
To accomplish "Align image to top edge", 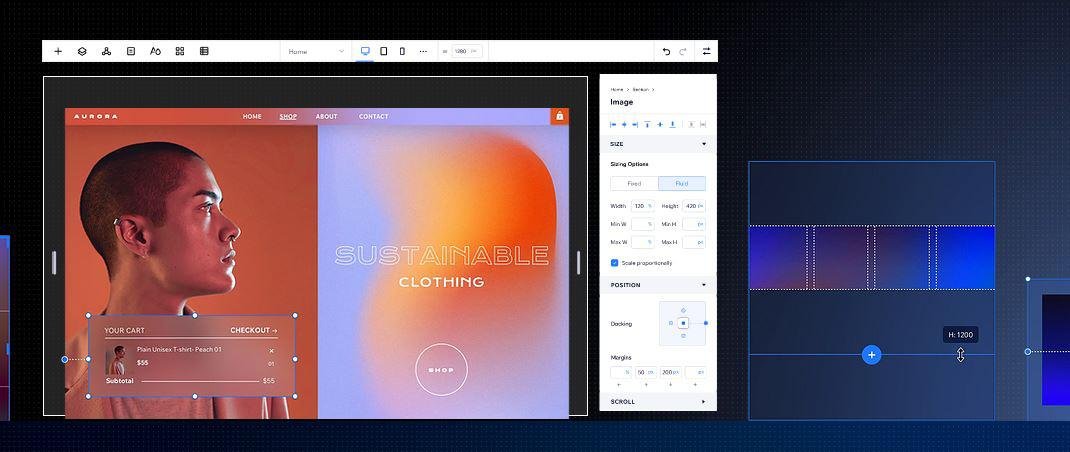I will point(648,124).
